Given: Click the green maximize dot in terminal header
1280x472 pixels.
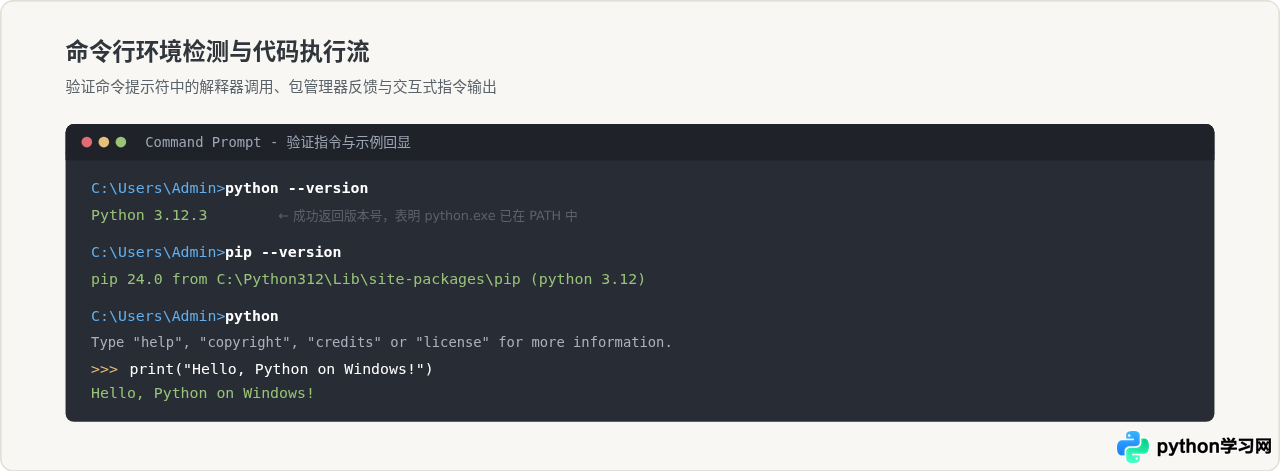Looking at the screenshot, I should pos(121,142).
